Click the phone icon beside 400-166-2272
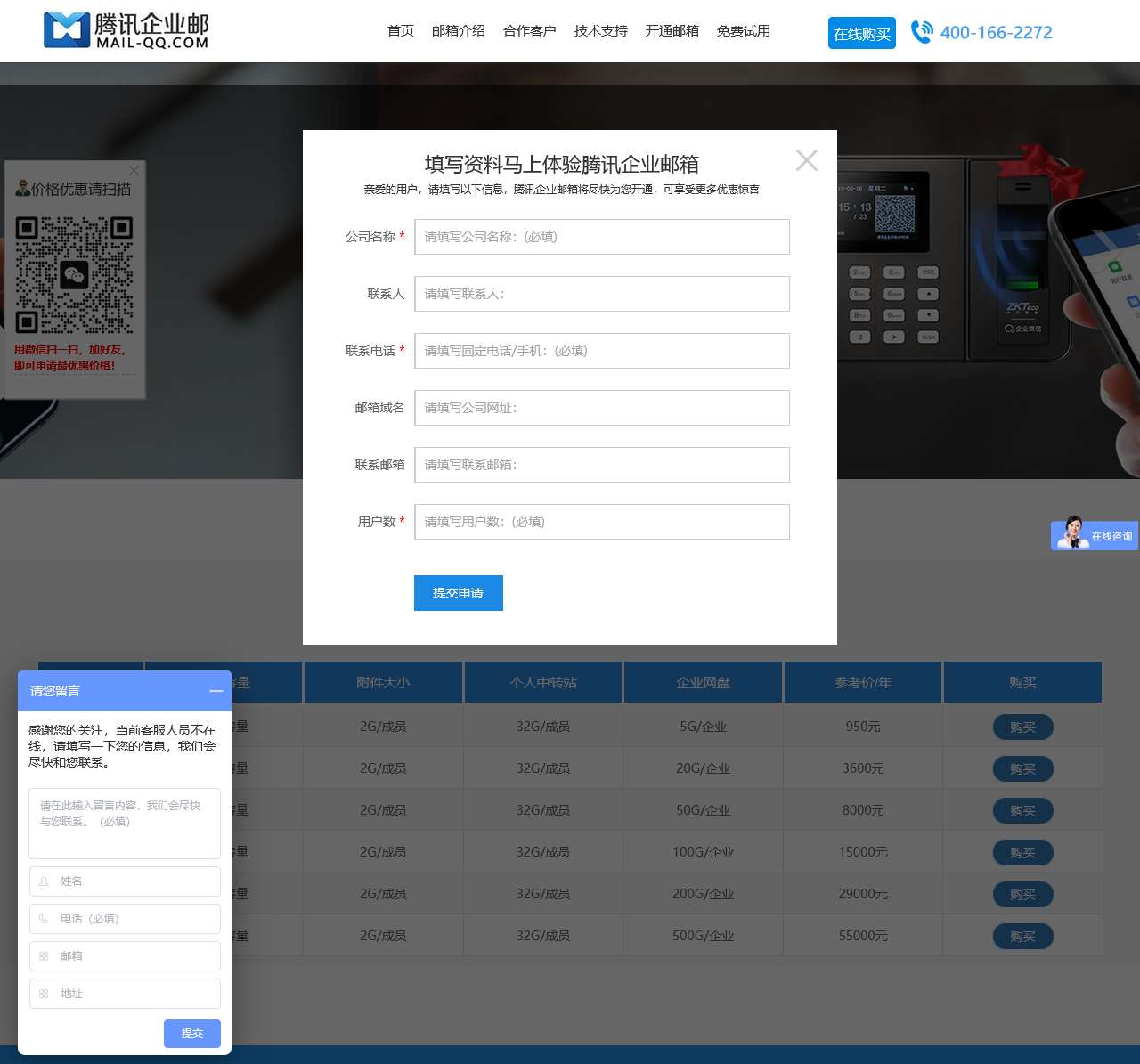1140x1064 pixels. click(922, 32)
